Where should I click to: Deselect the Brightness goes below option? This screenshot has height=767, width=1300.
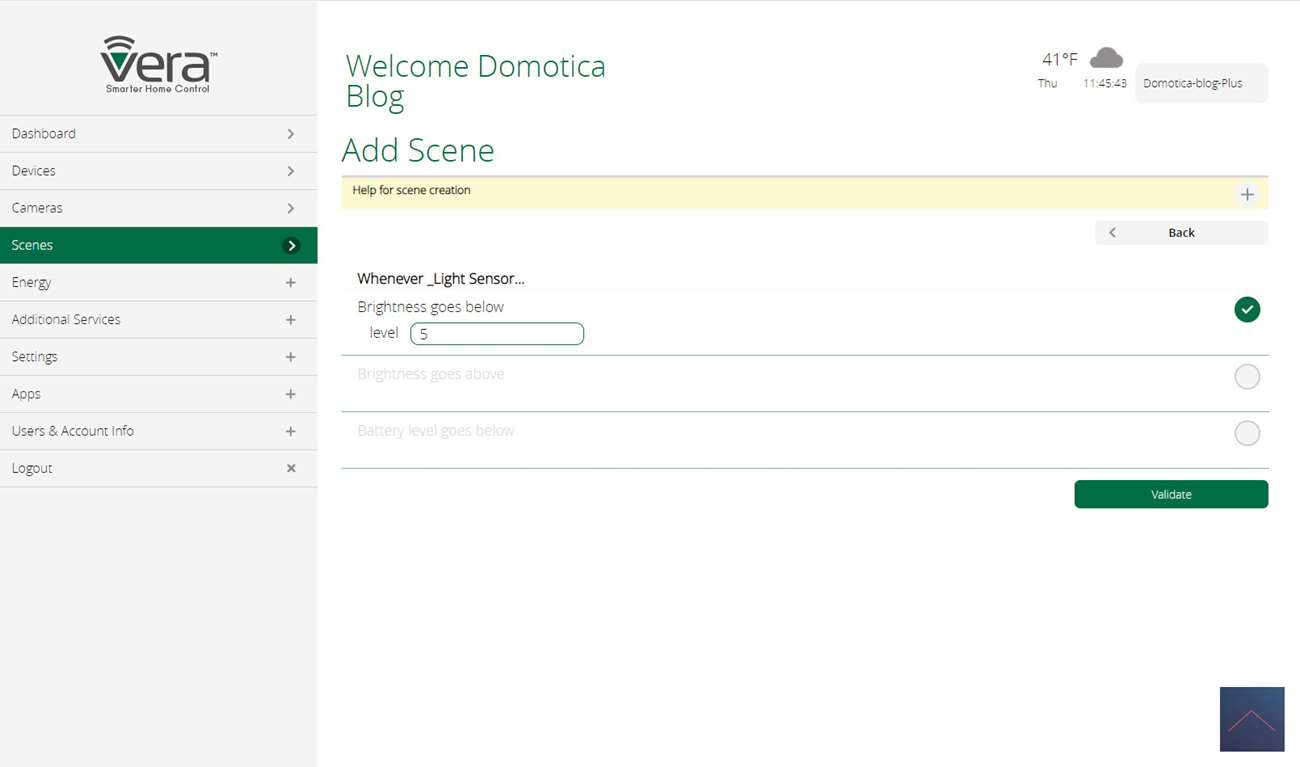pyautogui.click(x=1246, y=310)
